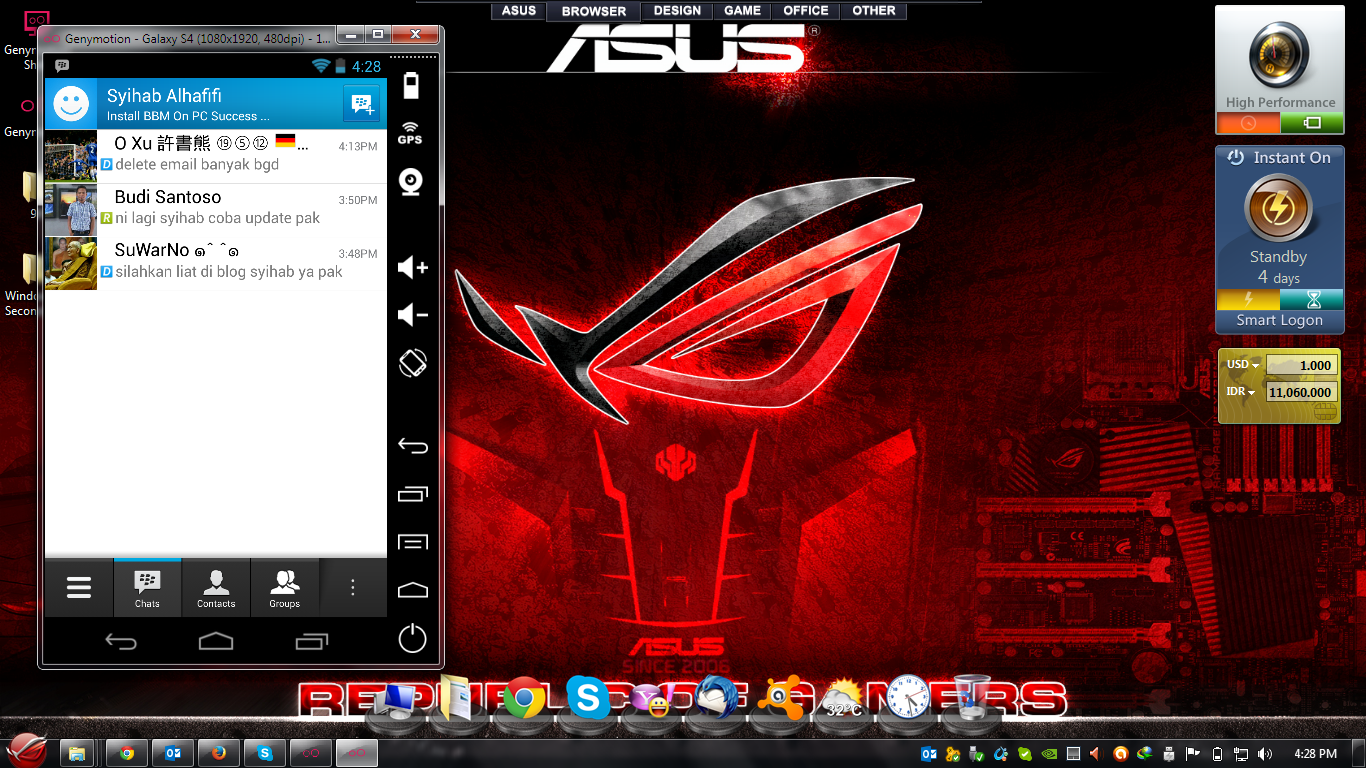Open Thunderbird from the dock
This screenshot has width=1366, height=768.
[716, 697]
